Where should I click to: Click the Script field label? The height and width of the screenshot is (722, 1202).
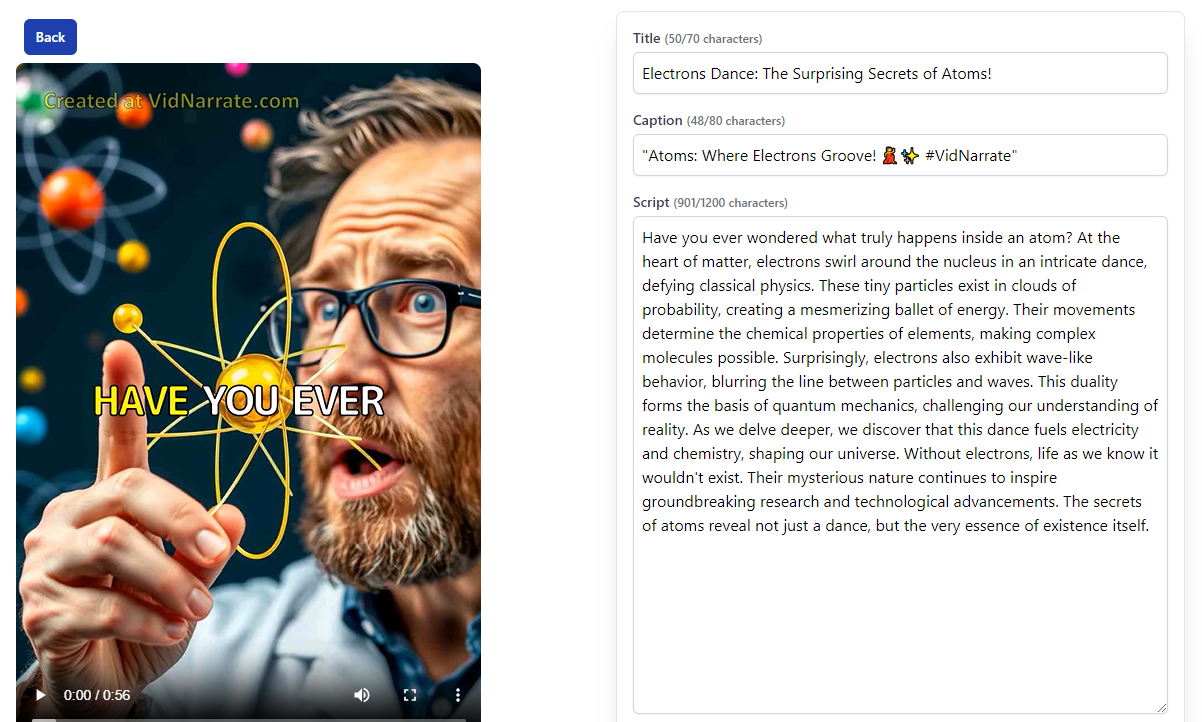(651, 202)
